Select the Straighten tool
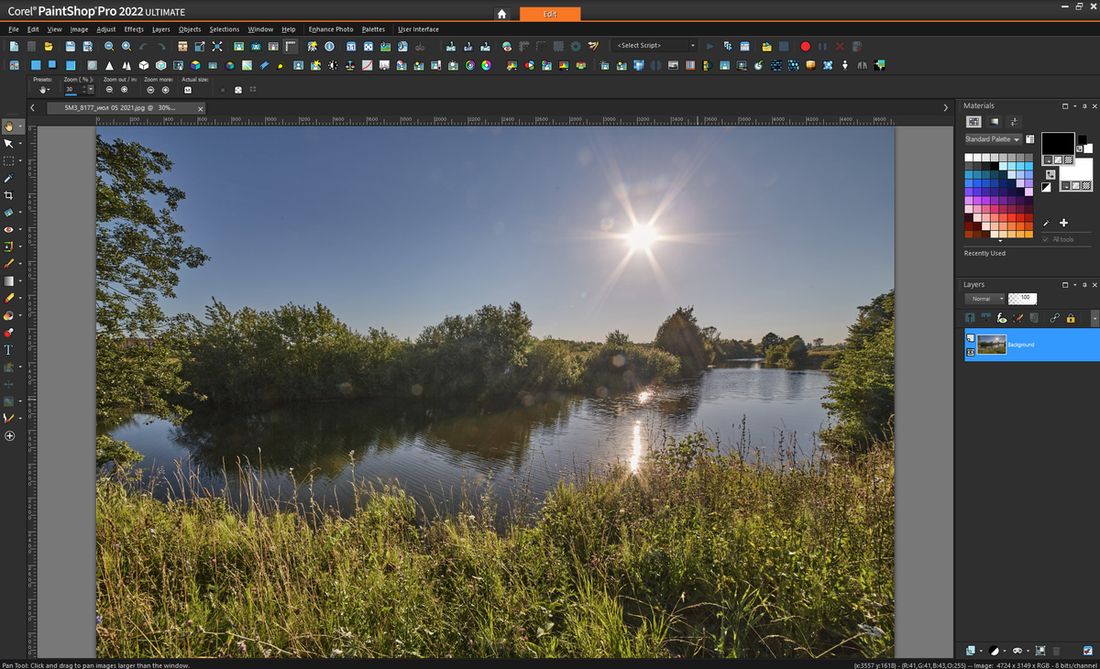Viewport: 1100px width, 669px height. [8, 212]
